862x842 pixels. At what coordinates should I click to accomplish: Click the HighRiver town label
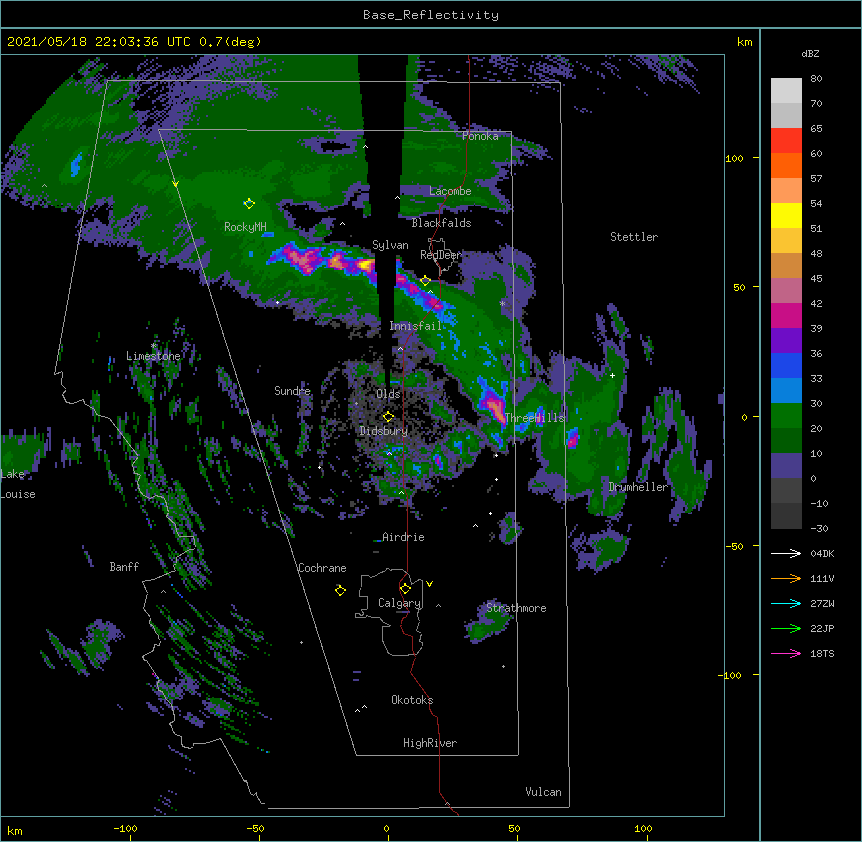click(x=430, y=743)
